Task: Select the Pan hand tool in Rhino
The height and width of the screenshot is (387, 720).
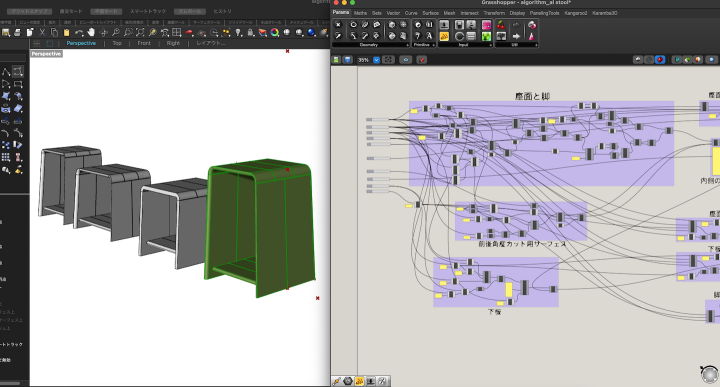Action: click(91, 32)
